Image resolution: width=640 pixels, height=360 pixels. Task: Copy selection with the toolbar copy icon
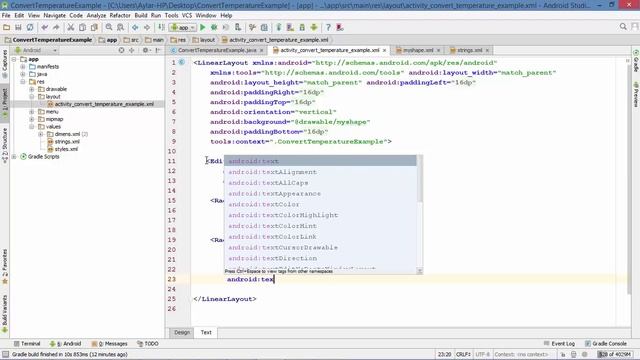point(82,27)
